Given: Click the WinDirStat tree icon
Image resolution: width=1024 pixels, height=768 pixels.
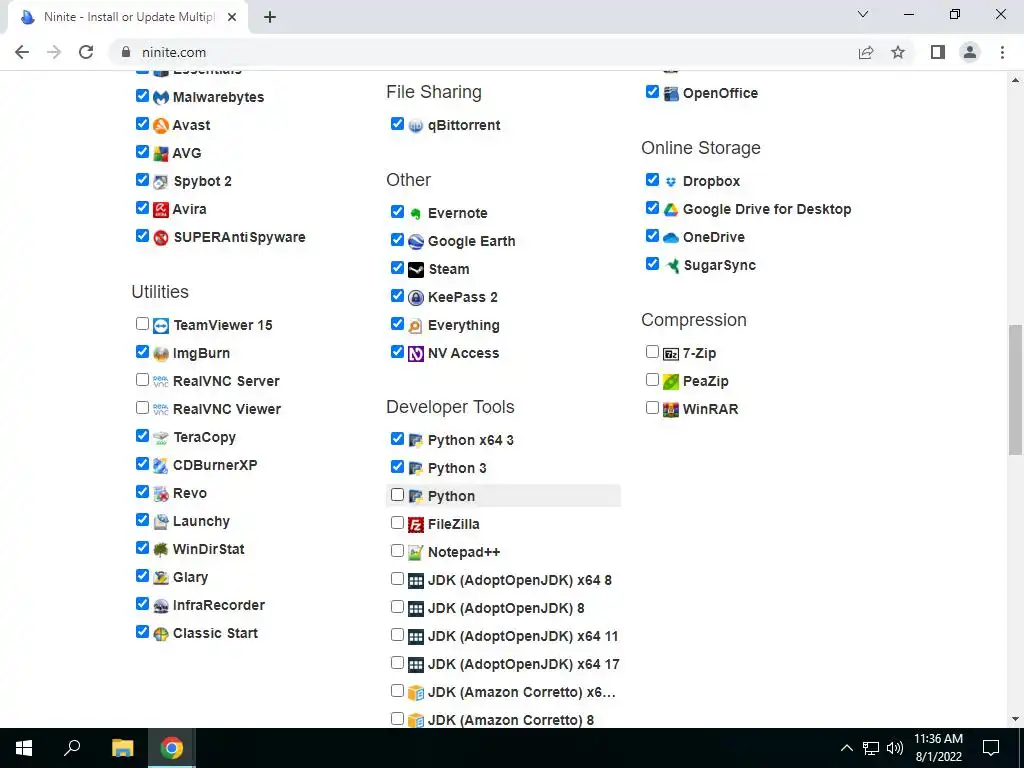Looking at the screenshot, I should point(161,549).
